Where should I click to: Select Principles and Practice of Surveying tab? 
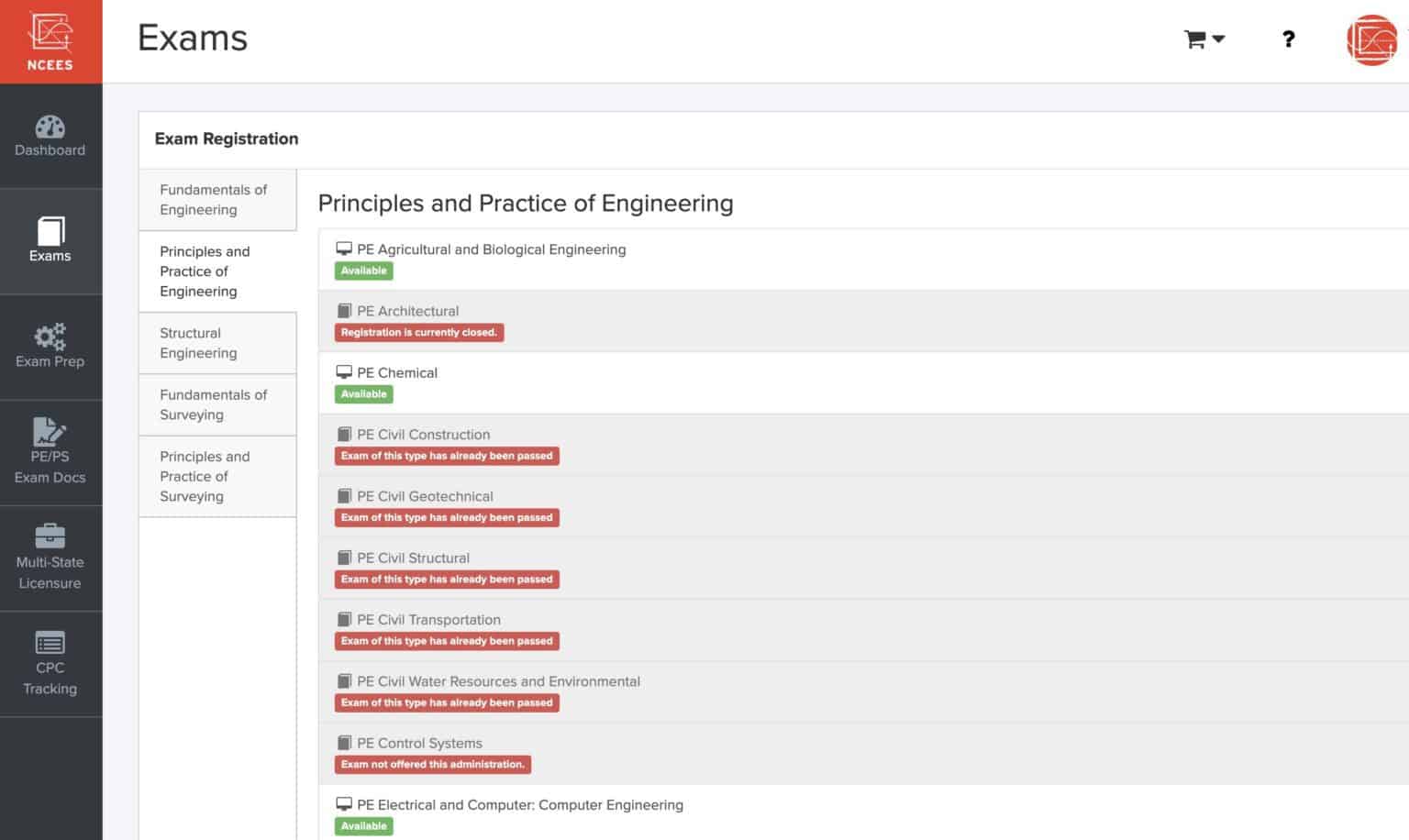[205, 476]
